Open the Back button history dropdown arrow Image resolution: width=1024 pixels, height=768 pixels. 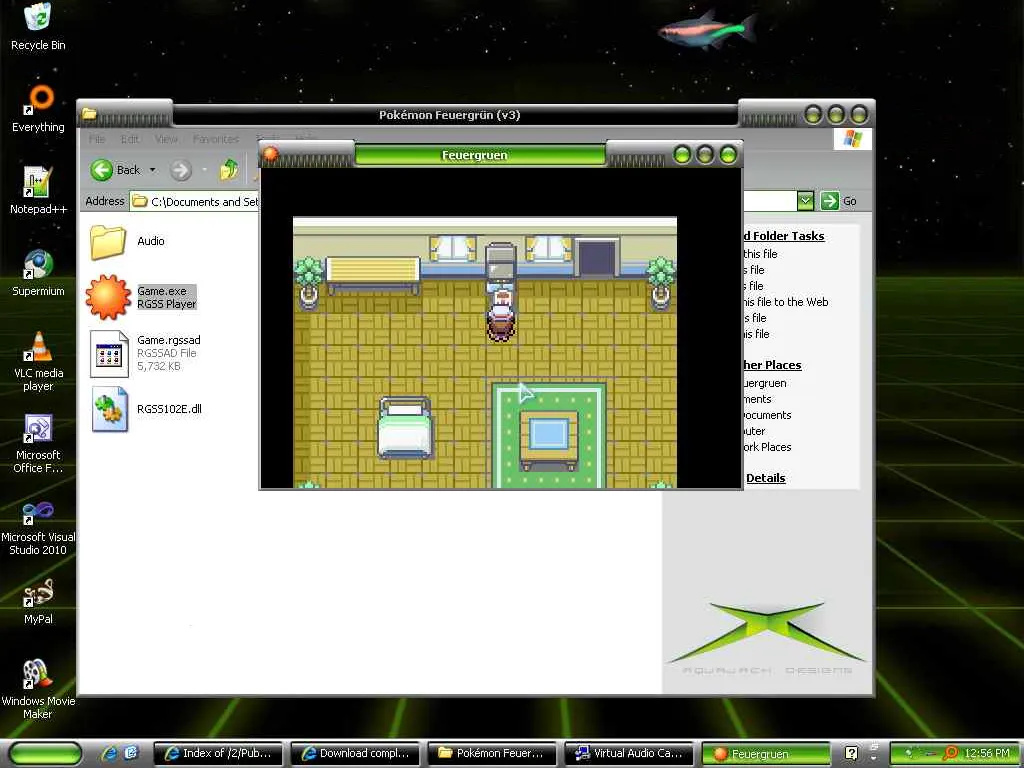point(153,170)
